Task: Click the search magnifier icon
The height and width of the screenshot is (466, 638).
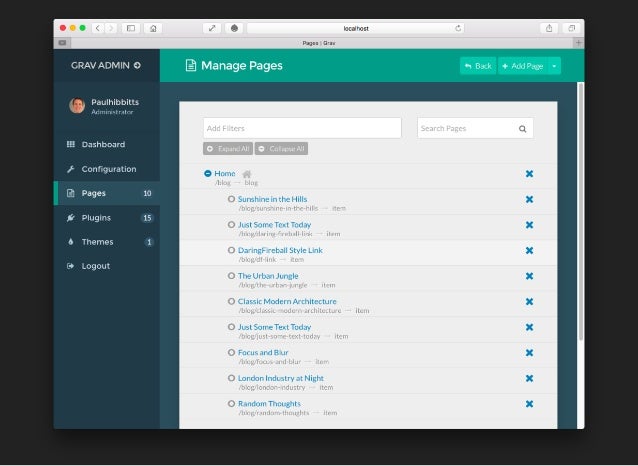Action: [x=522, y=129]
